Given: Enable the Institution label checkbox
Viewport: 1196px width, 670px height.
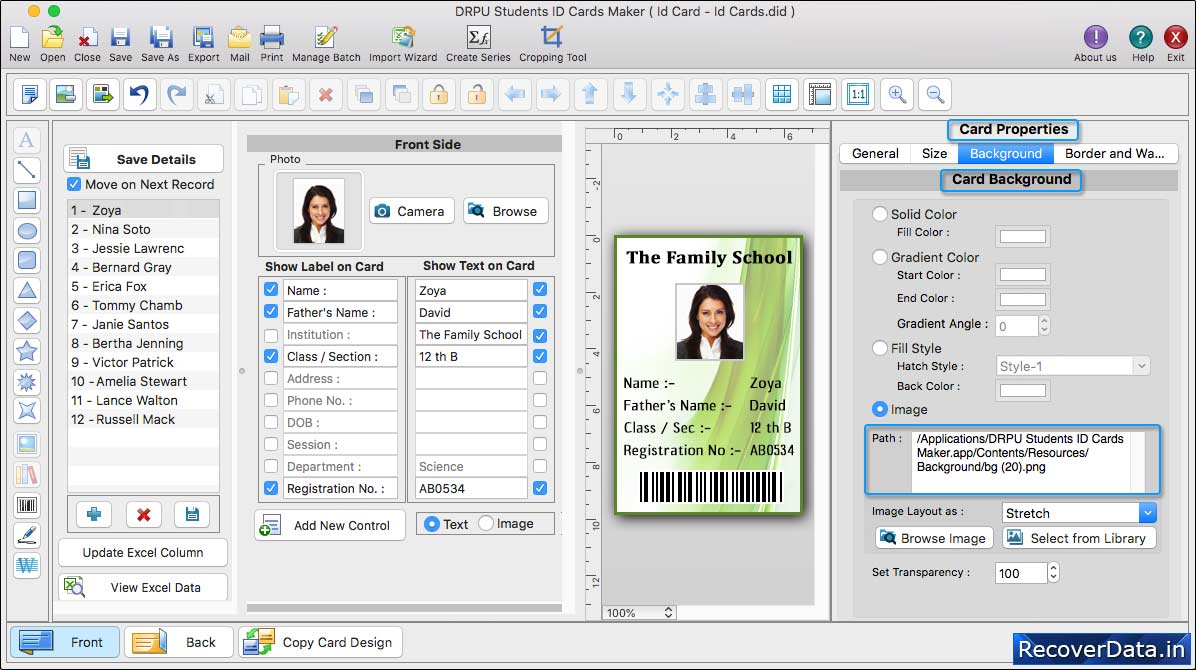Looking at the screenshot, I should pyautogui.click(x=271, y=335).
